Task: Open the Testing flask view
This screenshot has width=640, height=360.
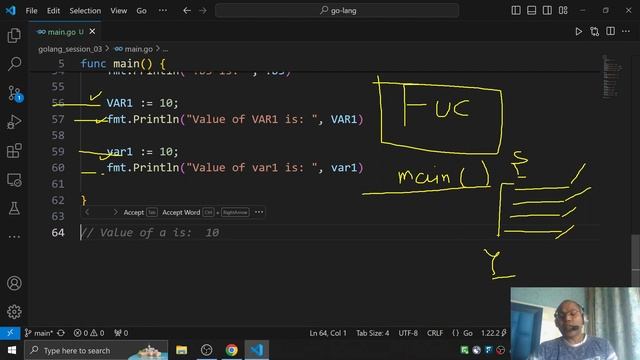Action: coord(14,208)
